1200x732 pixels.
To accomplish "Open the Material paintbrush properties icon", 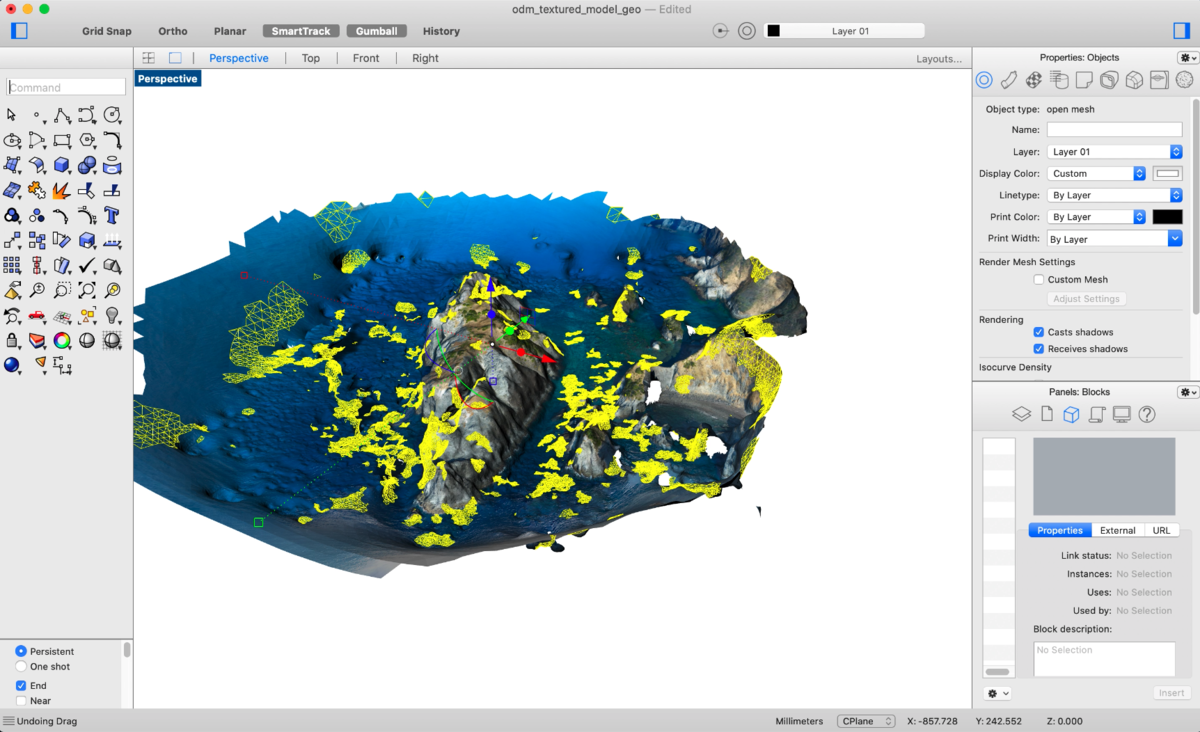I will 1009,80.
